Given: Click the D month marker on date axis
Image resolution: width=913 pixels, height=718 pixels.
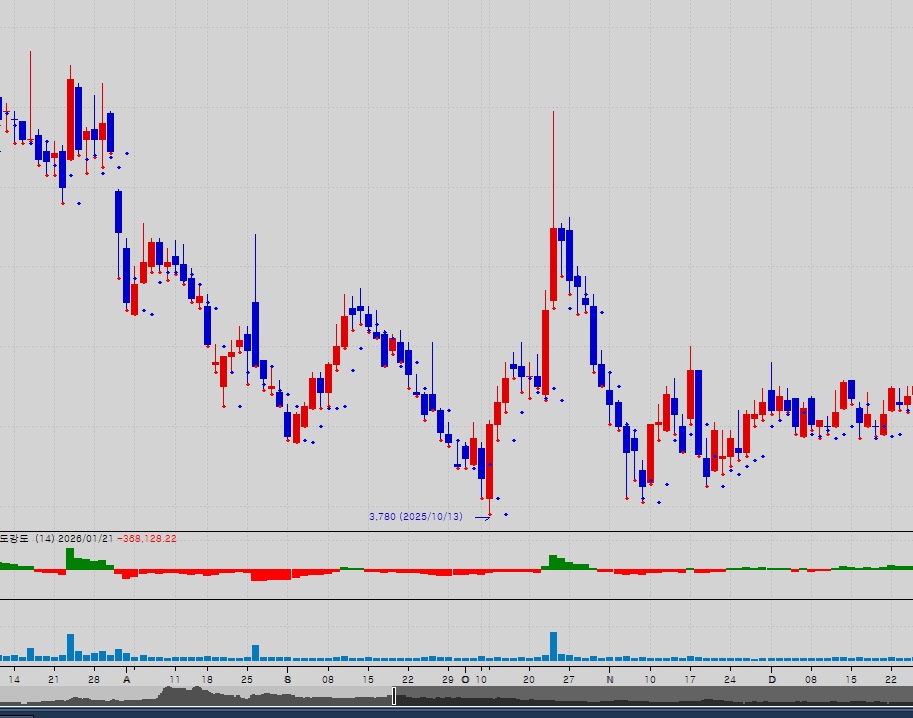Looking at the screenshot, I should [x=771, y=678].
